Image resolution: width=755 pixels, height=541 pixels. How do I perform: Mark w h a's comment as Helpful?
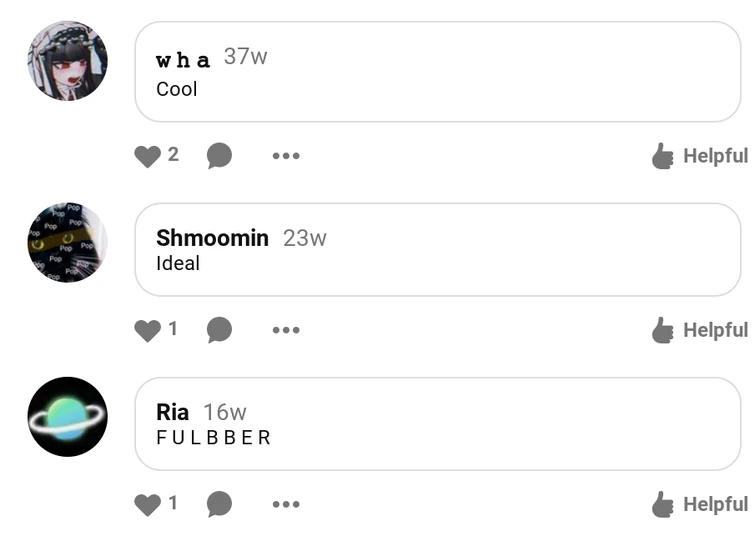699,156
